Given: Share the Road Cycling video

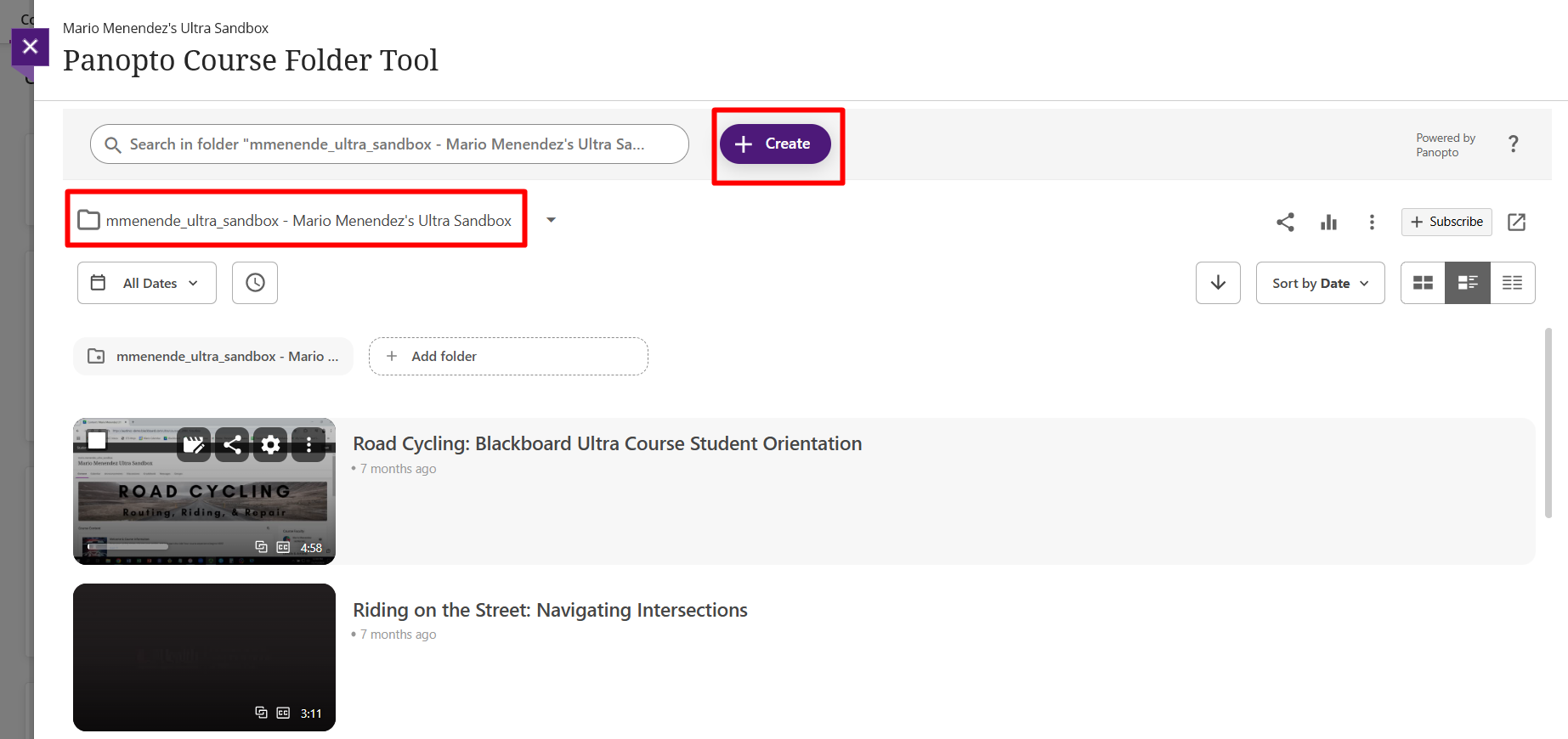Looking at the screenshot, I should pos(232,444).
